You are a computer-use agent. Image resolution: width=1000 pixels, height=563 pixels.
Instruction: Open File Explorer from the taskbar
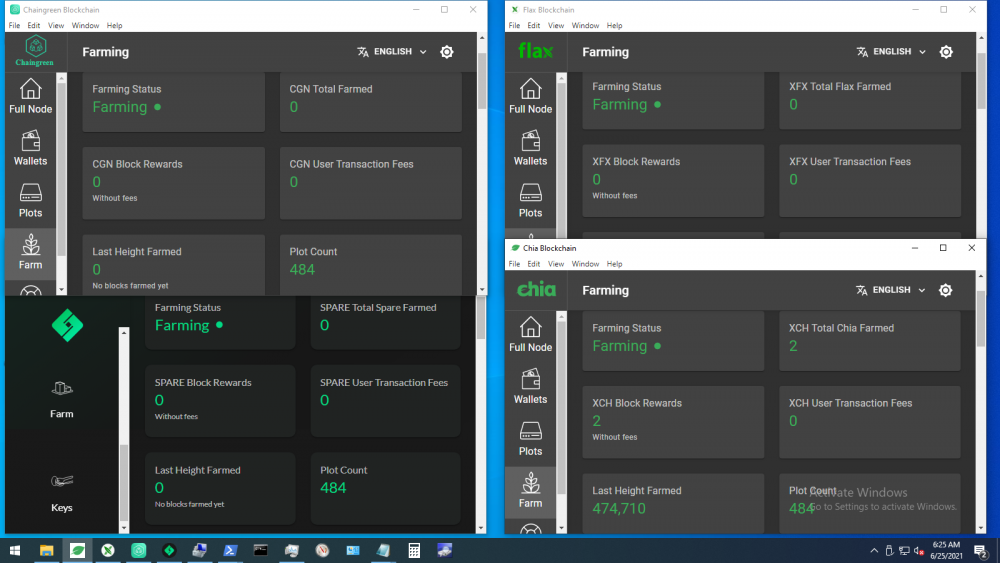click(x=47, y=550)
